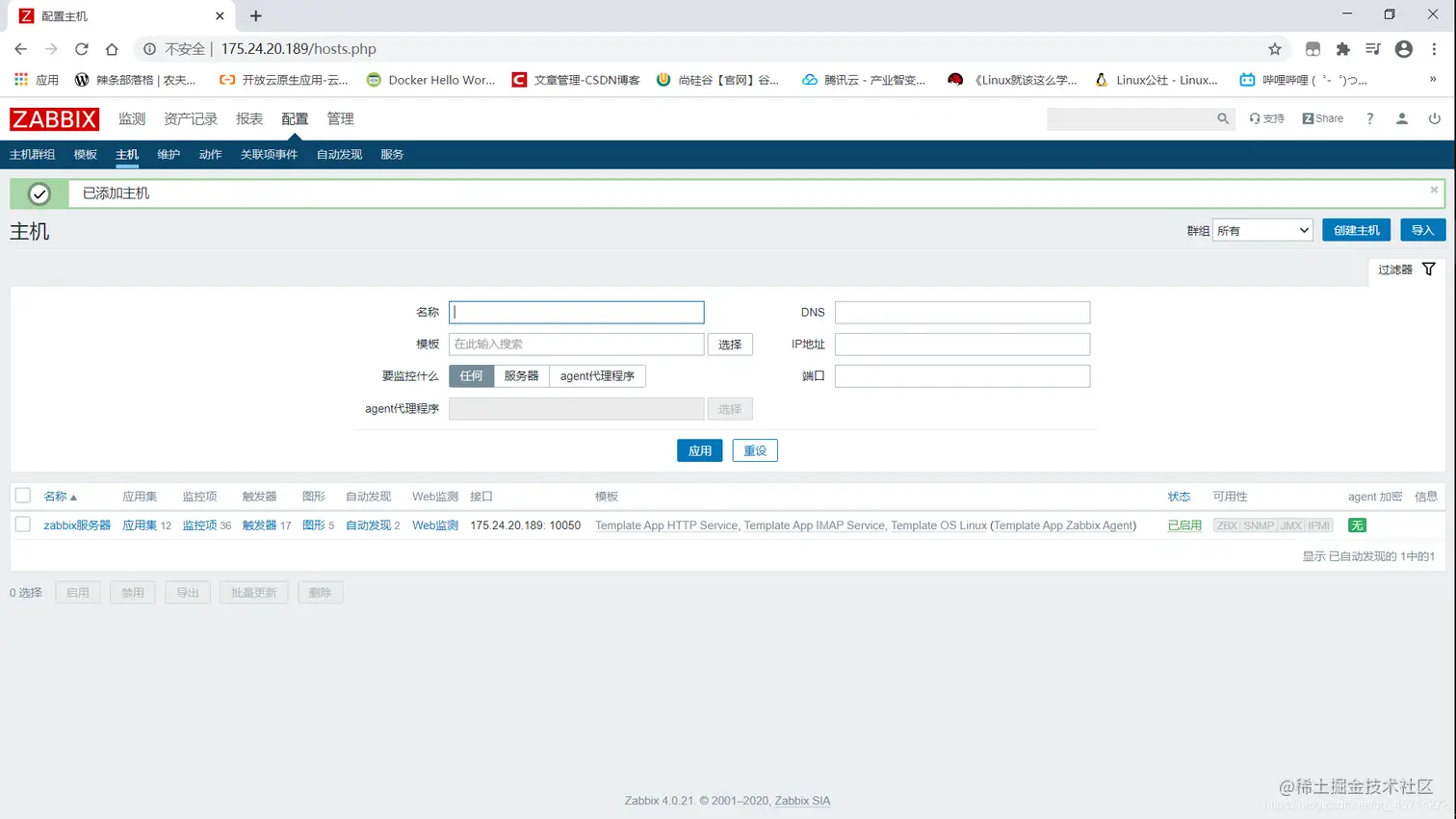1456x819 pixels.
Task: Close the 已添加主机 message
Action: [1434, 190]
